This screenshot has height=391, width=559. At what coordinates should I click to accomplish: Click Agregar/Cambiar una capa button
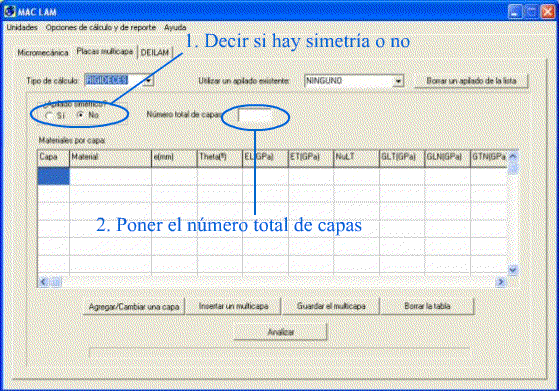[134, 307]
